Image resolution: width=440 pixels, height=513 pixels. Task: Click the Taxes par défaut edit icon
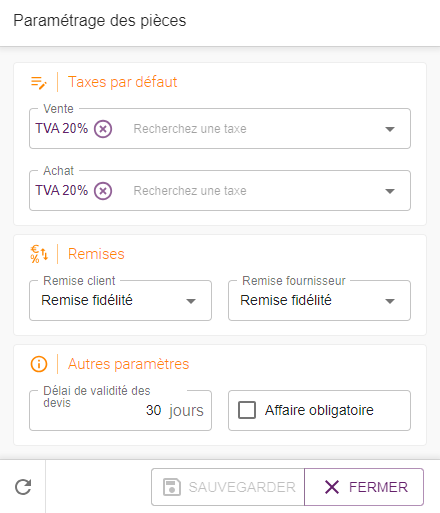(x=39, y=83)
